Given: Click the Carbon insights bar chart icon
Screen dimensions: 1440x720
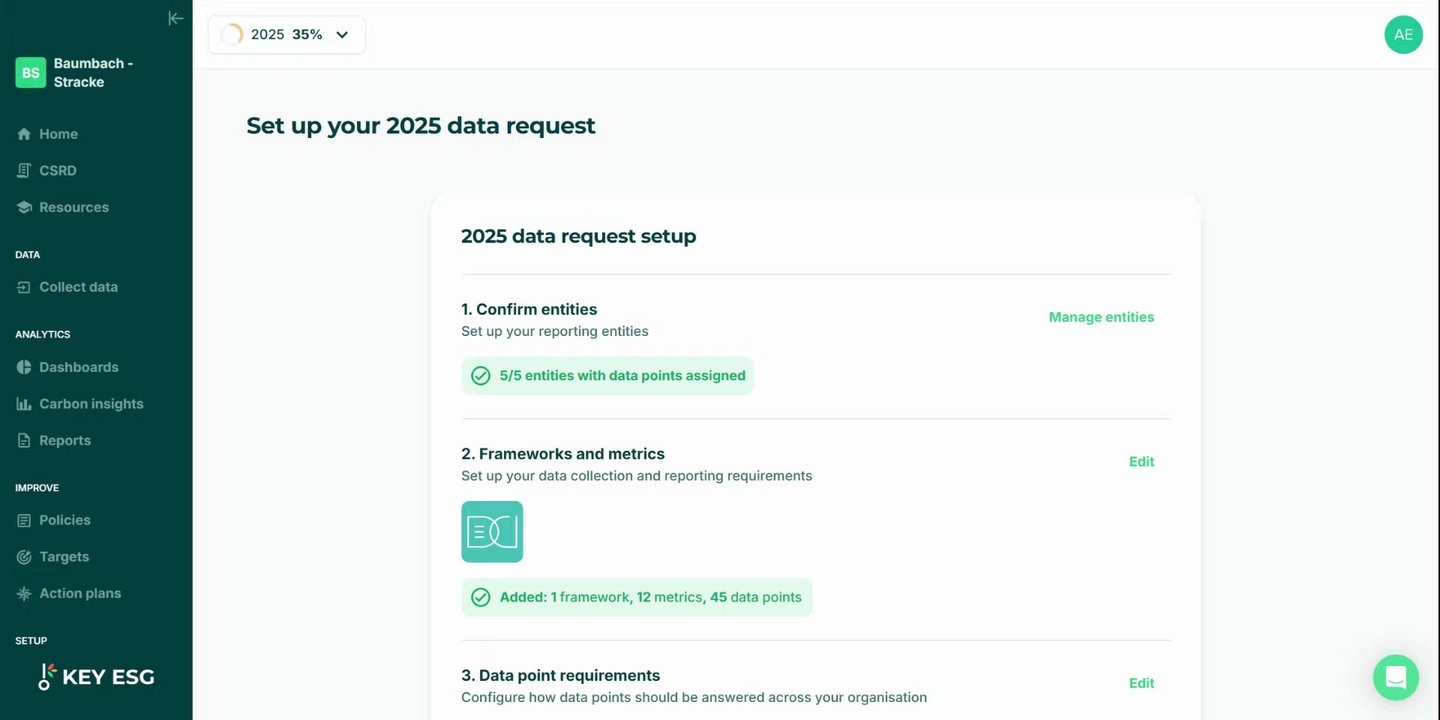Looking at the screenshot, I should (x=24, y=404).
